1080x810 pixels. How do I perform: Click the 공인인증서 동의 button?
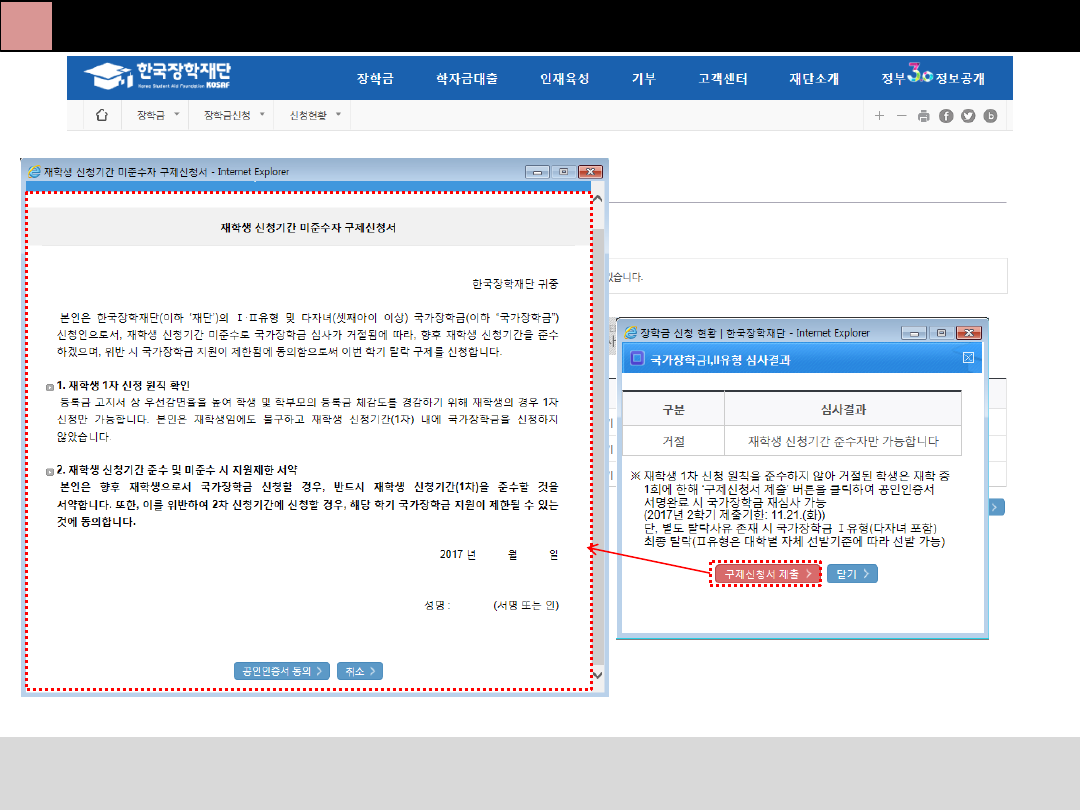tap(280, 671)
